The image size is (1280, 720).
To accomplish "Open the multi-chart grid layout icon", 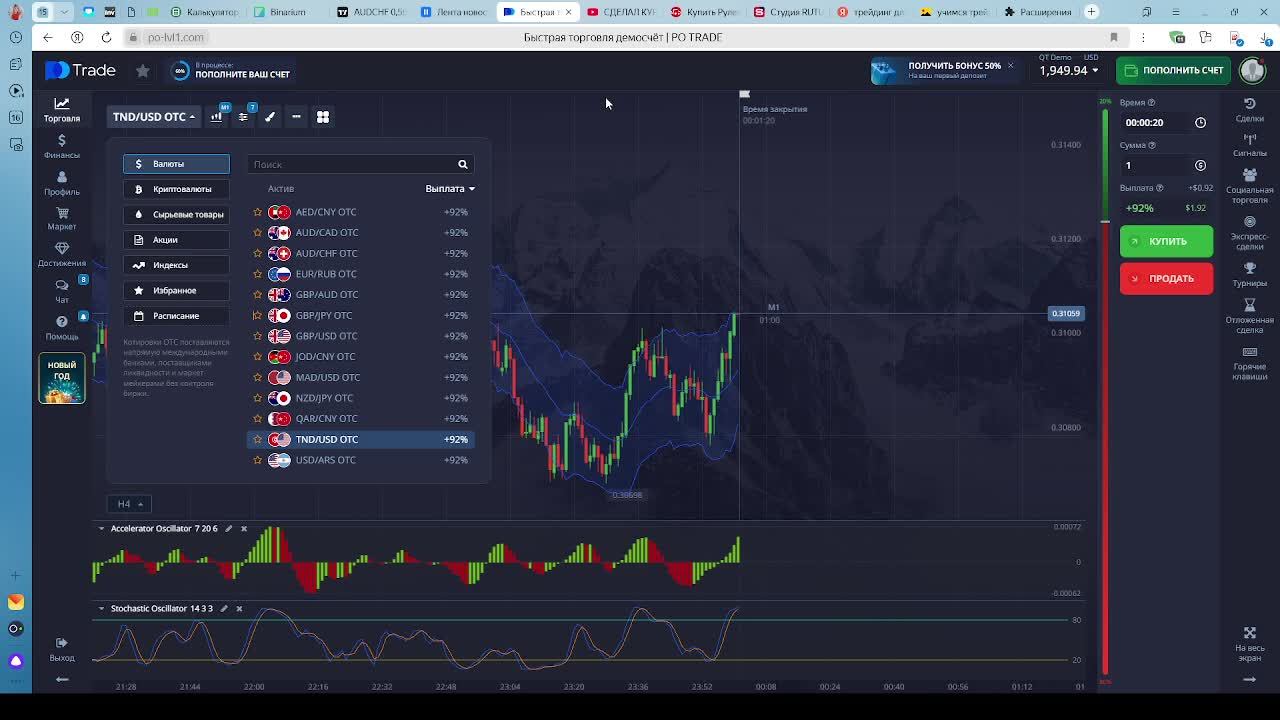I will click(323, 117).
